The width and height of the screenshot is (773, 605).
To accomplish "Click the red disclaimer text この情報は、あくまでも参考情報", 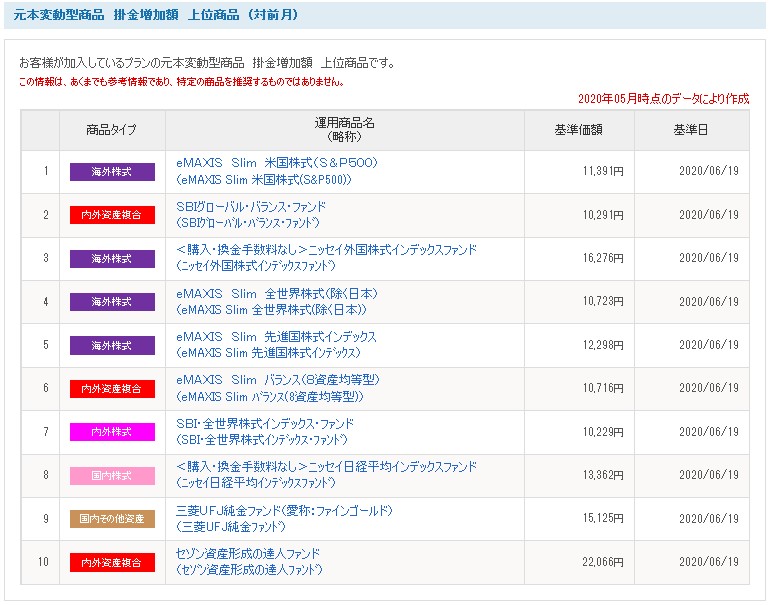I will (181, 82).
